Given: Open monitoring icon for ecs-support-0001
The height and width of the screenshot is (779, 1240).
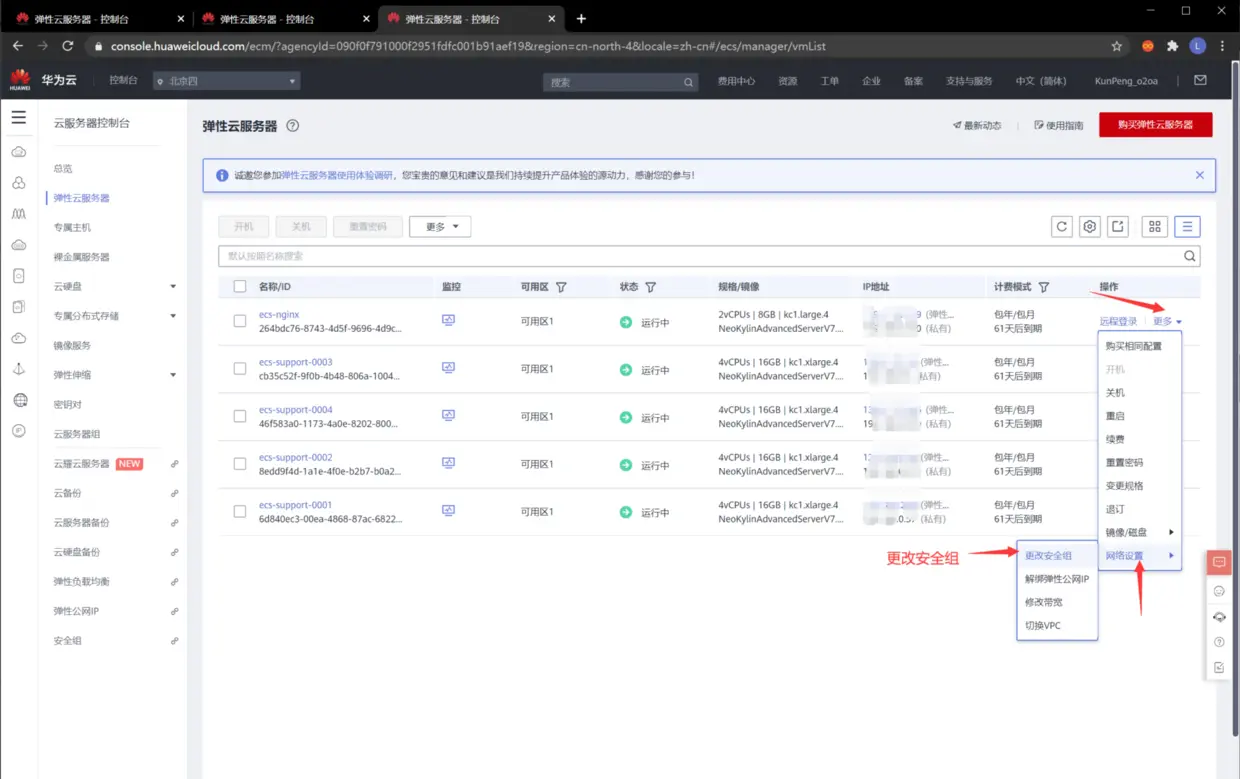Looking at the screenshot, I should pos(448,510).
